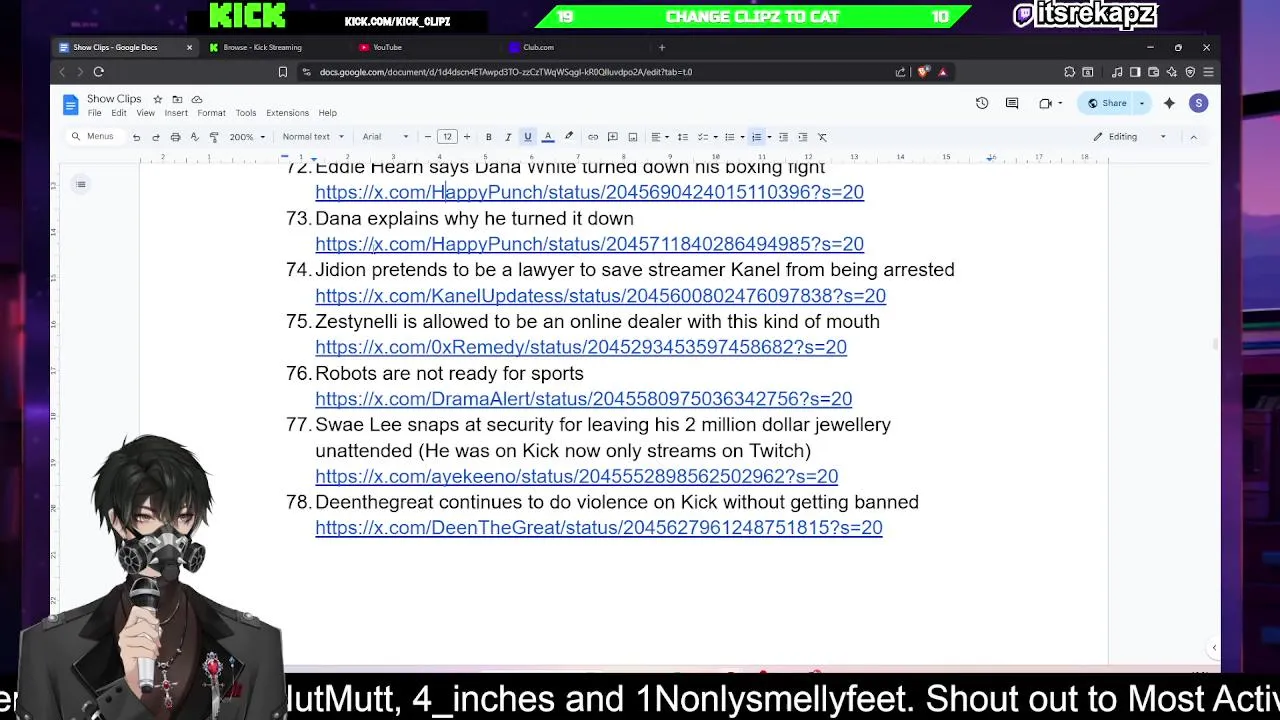
Task: Open the video call camera menu
Action: [1049, 103]
